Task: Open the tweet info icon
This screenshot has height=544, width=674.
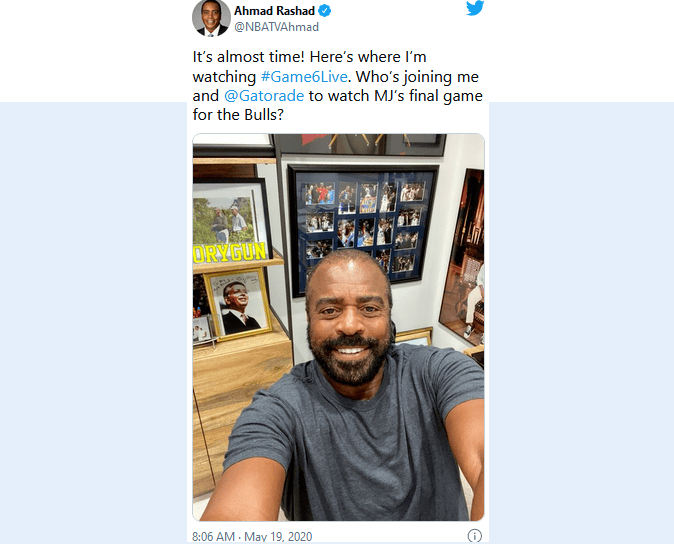Action: [x=475, y=536]
